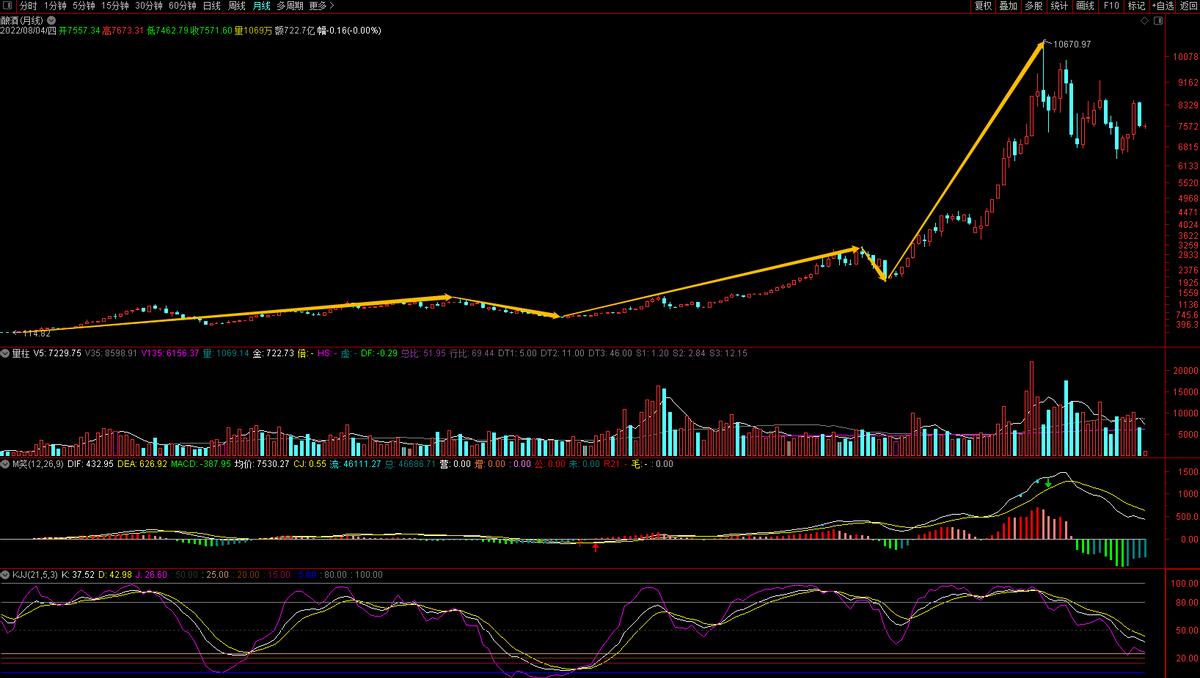Click the 复权 adjustment button
Image resolution: width=1200 pixels, height=678 pixels.
982,6
